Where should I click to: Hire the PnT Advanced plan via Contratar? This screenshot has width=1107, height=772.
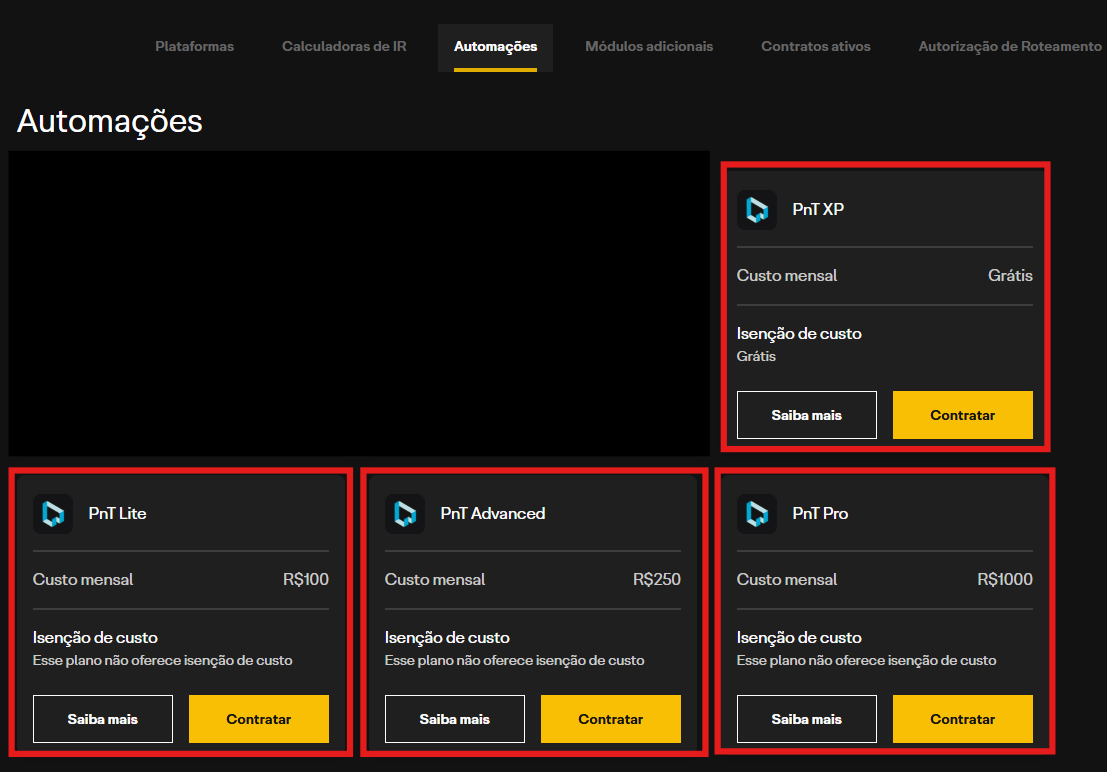tap(611, 719)
